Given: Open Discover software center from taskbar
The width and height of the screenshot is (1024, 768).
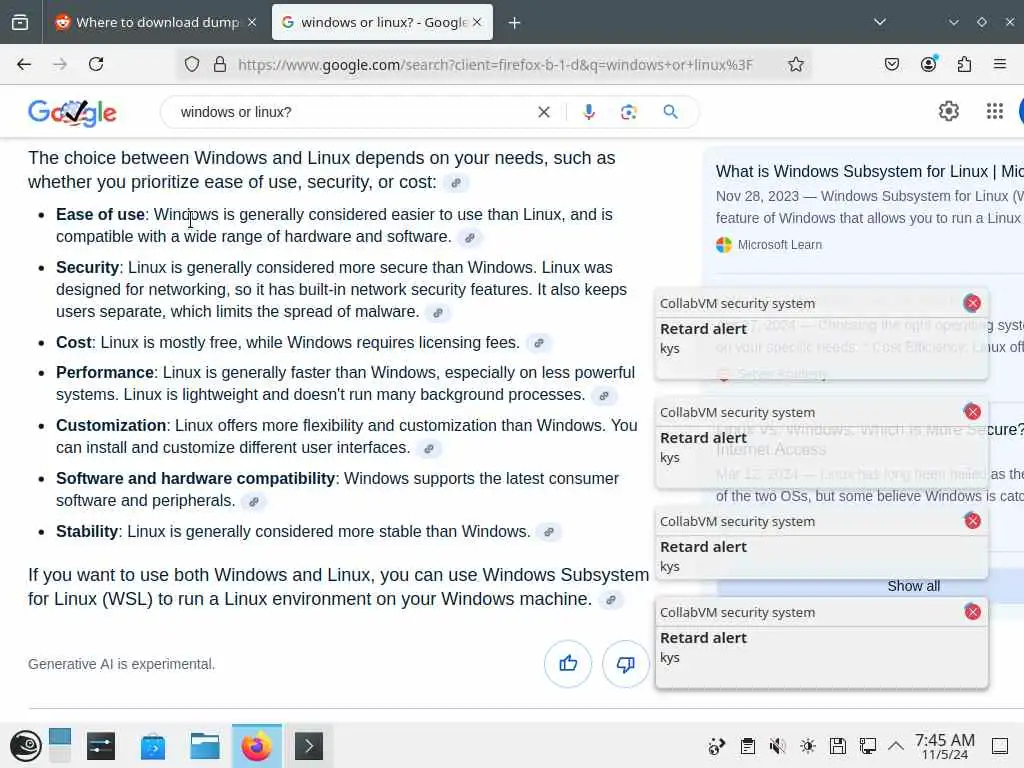Looking at the screenshot, I should point(153,746).
